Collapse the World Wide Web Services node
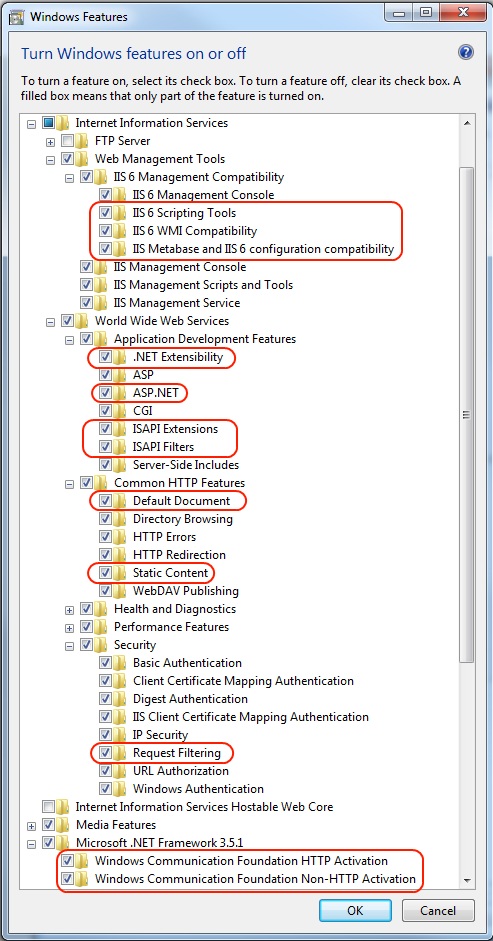This screenshot has height=941, width=493. click(50, 322)
